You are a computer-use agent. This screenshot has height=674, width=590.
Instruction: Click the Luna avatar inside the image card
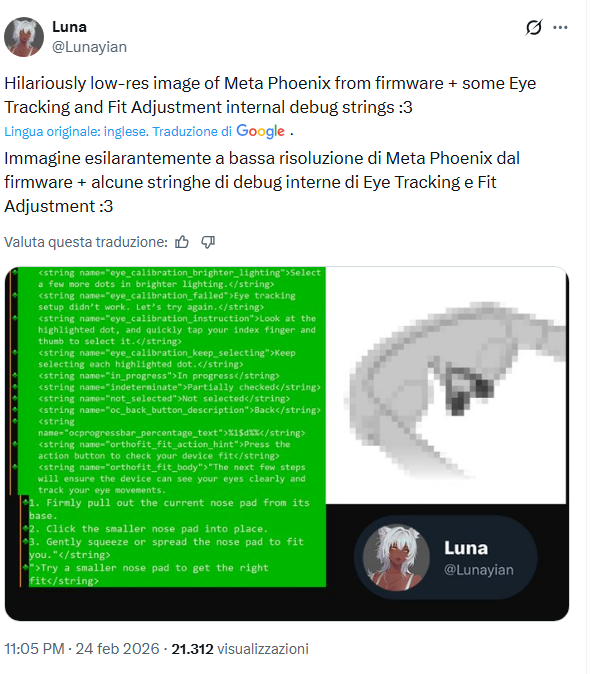tap(396, 558)
